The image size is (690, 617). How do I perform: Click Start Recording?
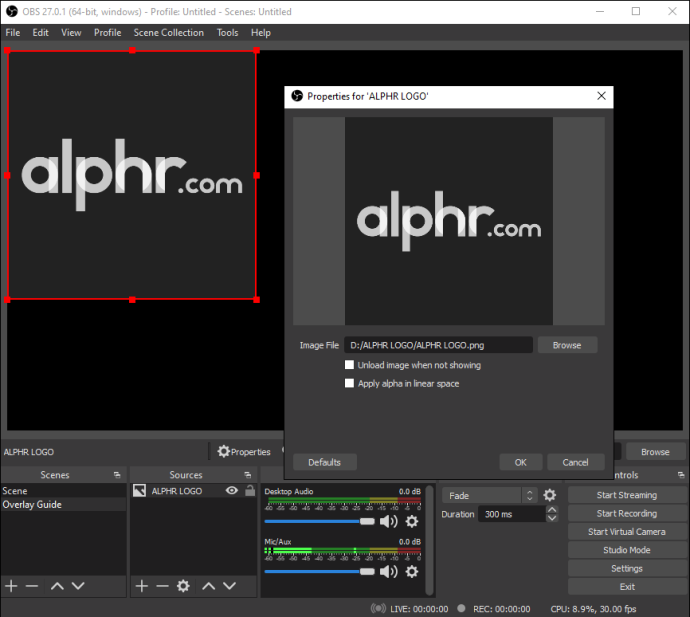click(627, 514)
